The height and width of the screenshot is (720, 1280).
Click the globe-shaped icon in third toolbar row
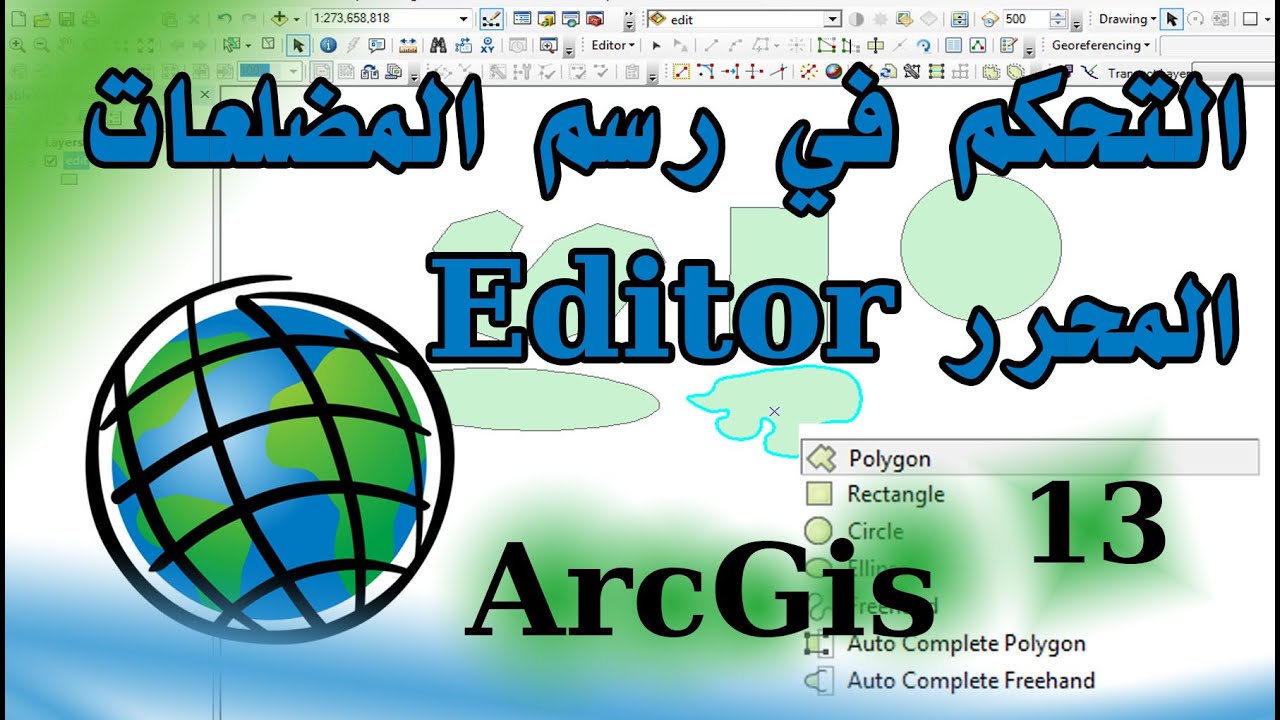click(832, 71)
